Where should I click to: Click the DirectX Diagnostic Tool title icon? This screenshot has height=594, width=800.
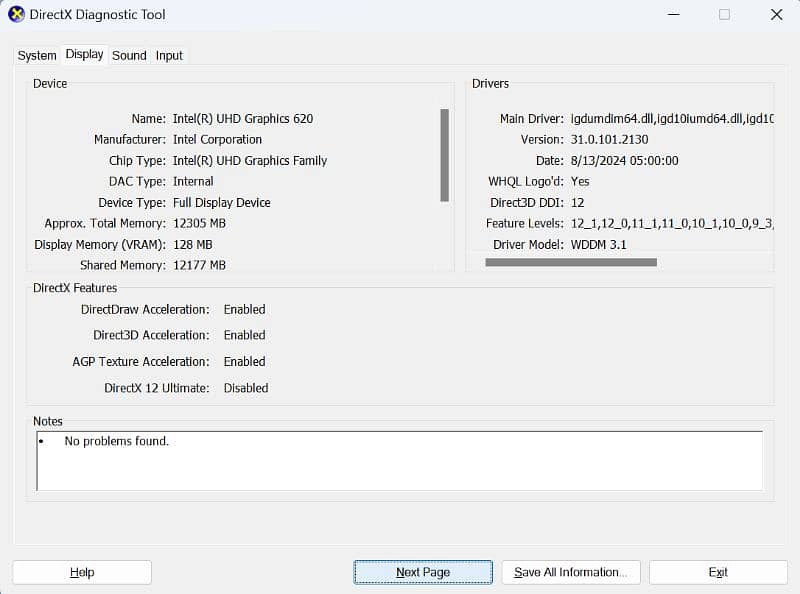pyautogui.click(x=16, y=14)
